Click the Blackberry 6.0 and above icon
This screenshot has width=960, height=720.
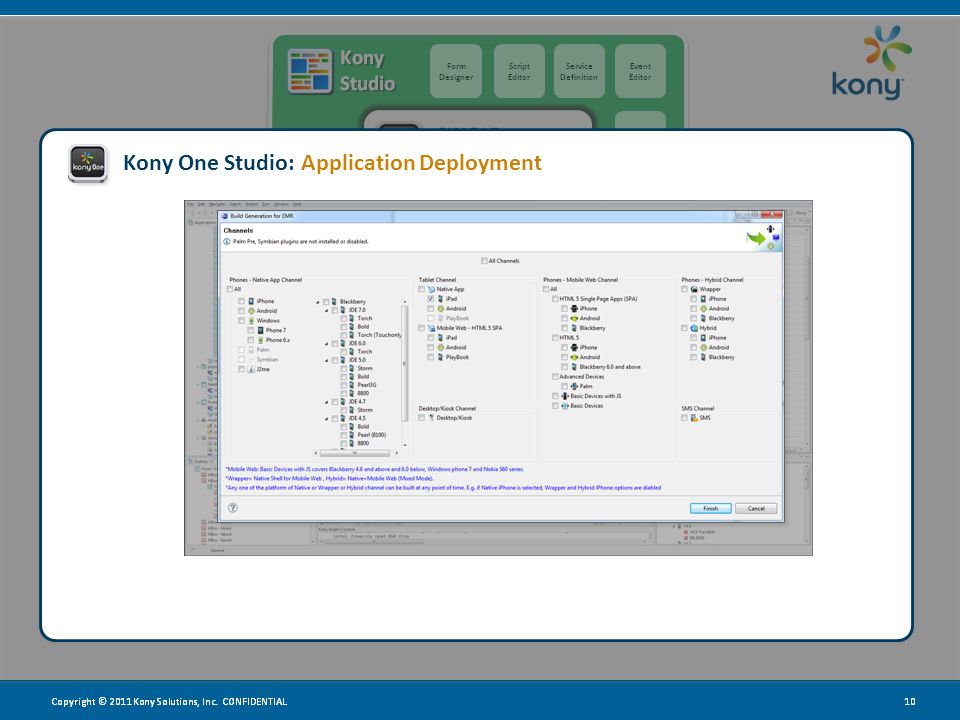(574, 367)
